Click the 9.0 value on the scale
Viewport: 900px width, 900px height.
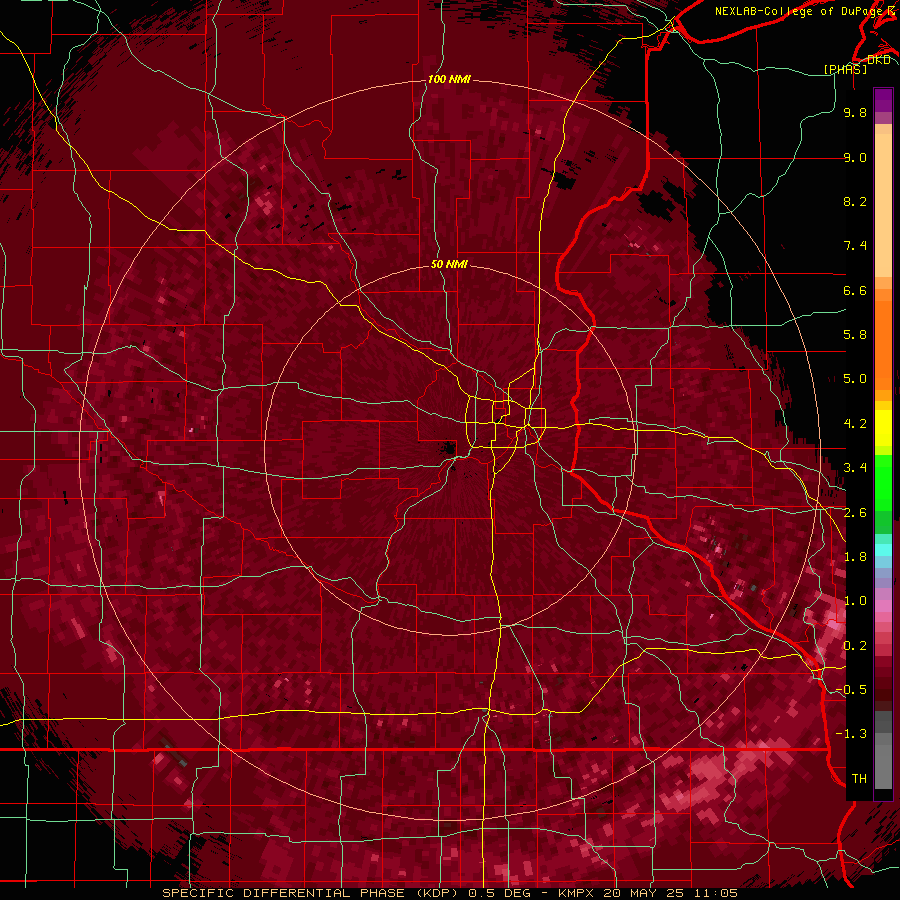[855, 157]
